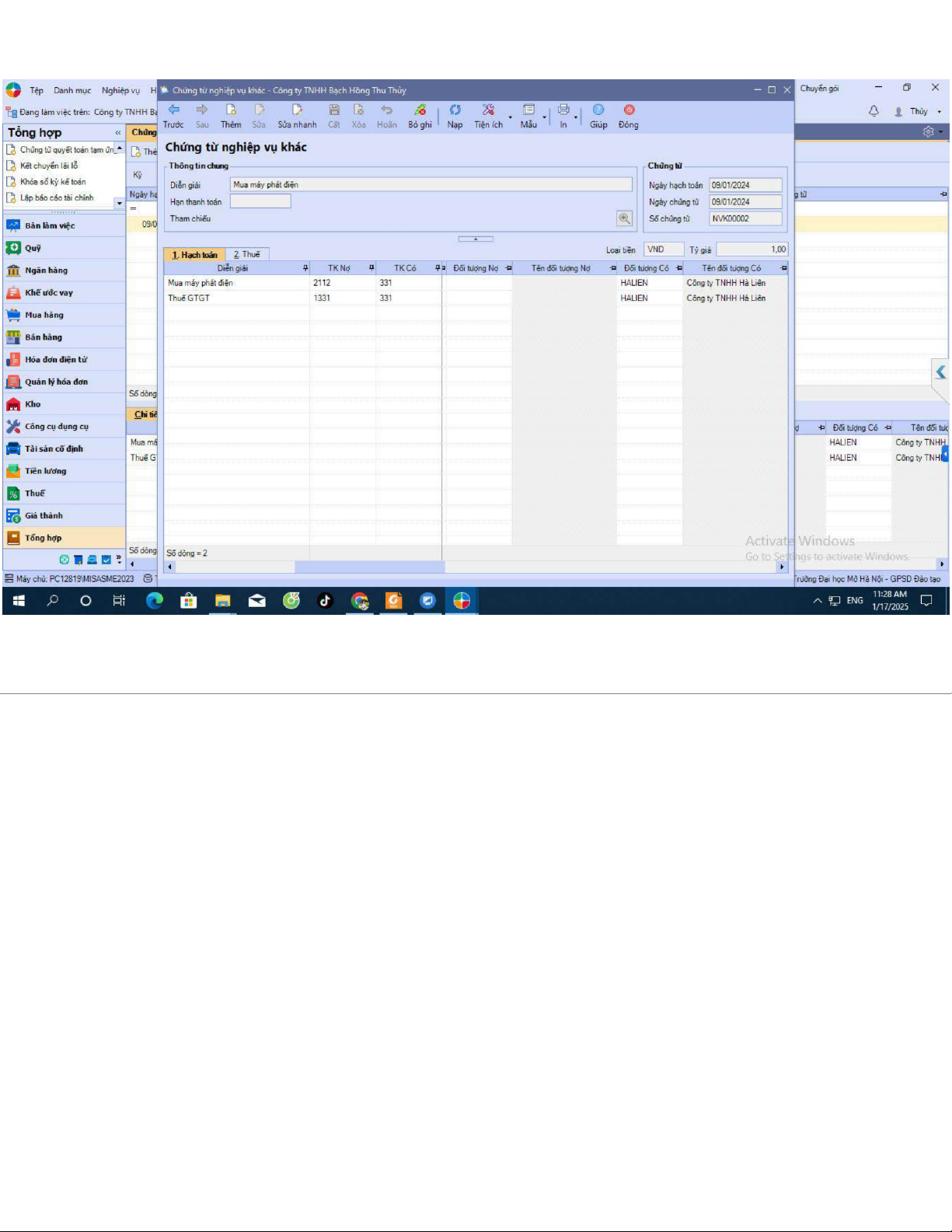Image resolution: width=952 pixels, height=1232 pixels.
Task: Collapse the general info section arrow
Action: pyautogui.click(x=476, y=239)
